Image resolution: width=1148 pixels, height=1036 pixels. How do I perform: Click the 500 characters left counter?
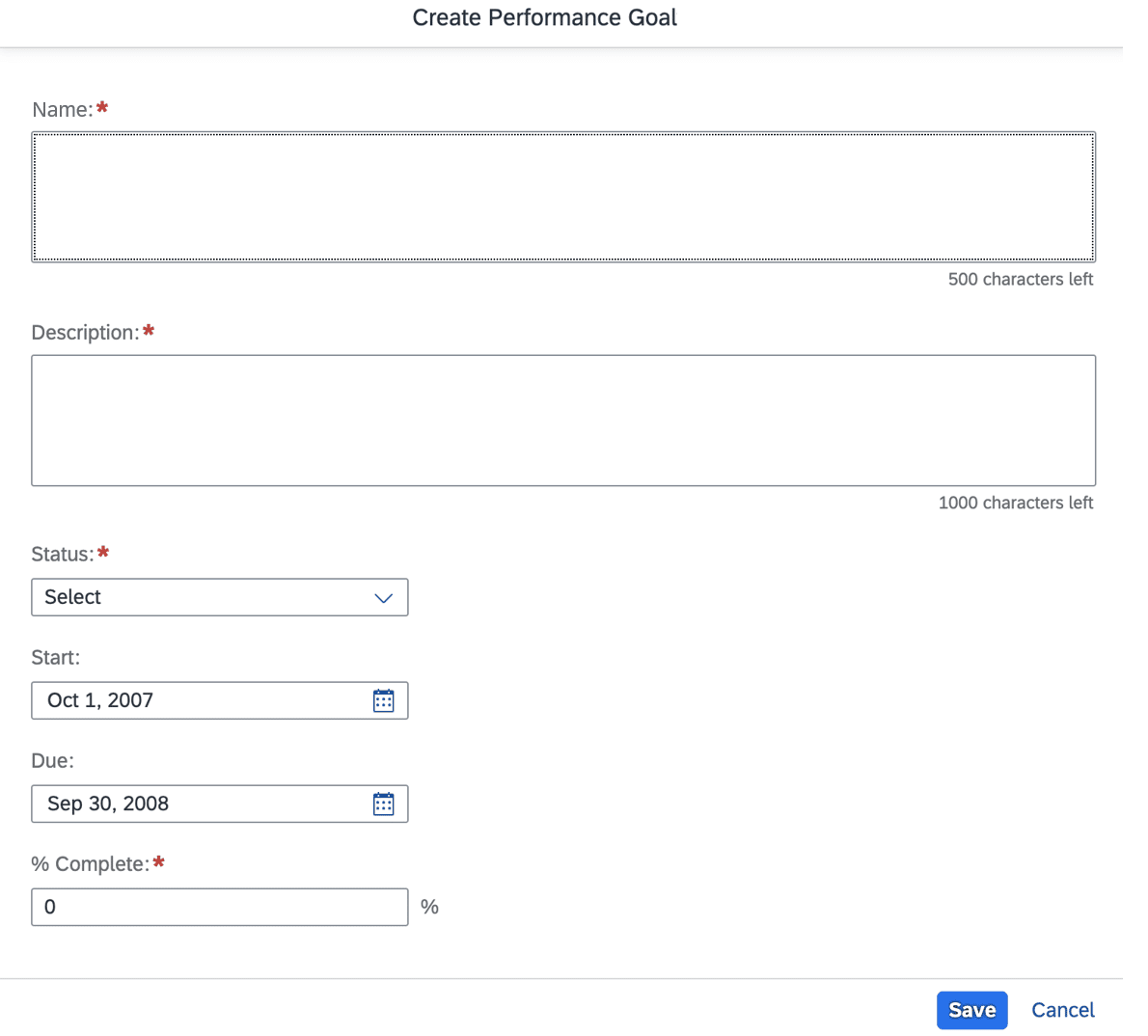click(1020, 279)
